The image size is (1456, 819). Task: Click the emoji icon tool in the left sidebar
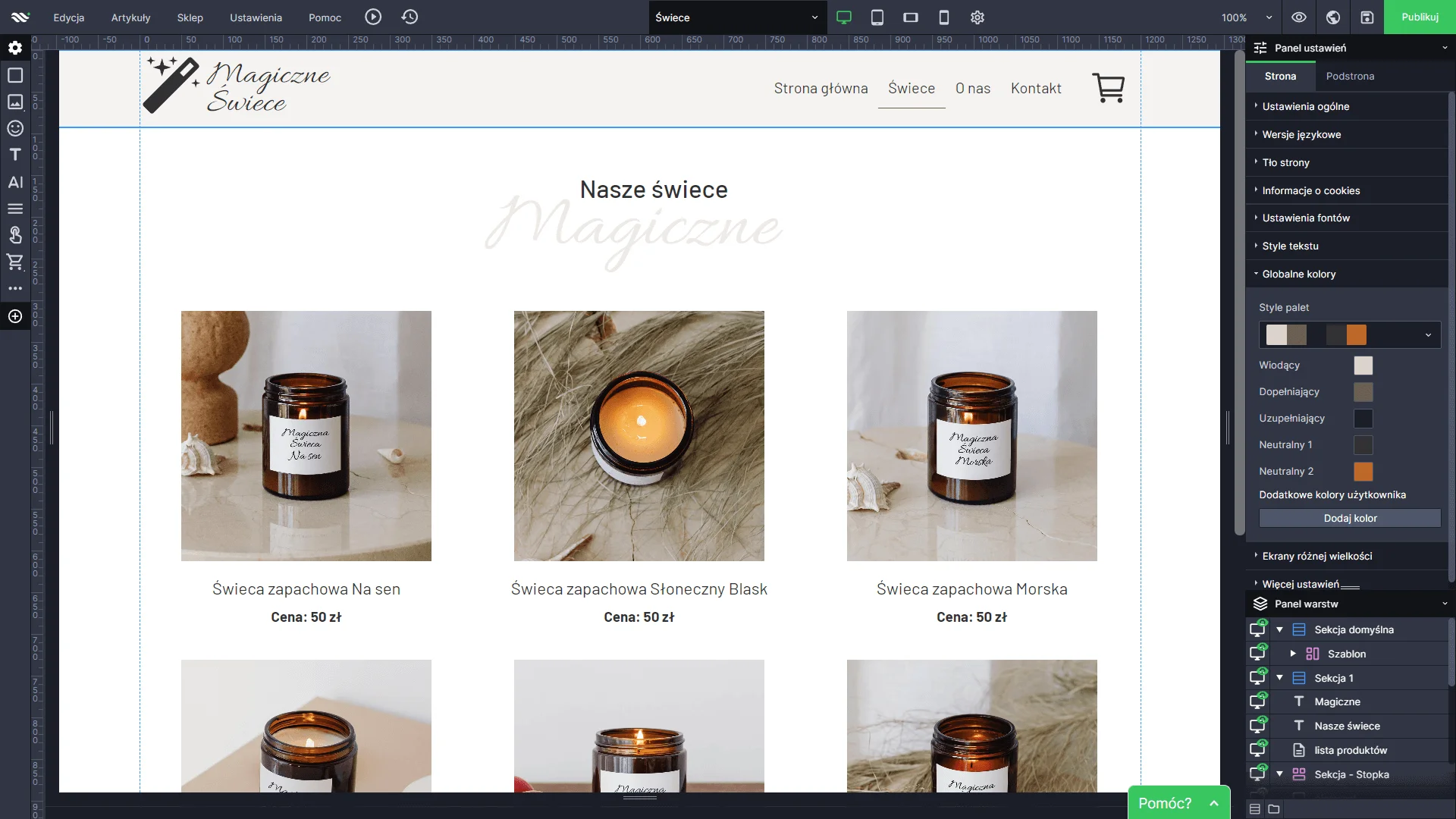point(15,128)
